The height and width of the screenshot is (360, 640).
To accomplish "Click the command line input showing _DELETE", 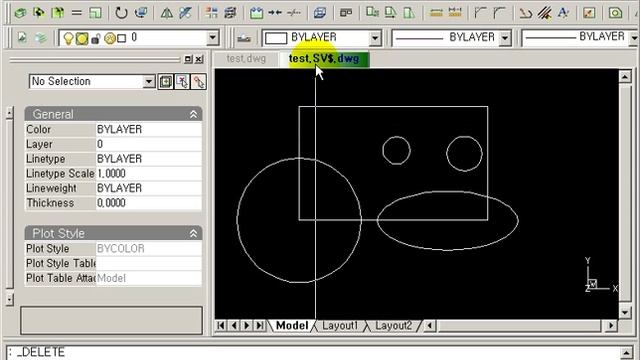I will click(x=313, y=353).
